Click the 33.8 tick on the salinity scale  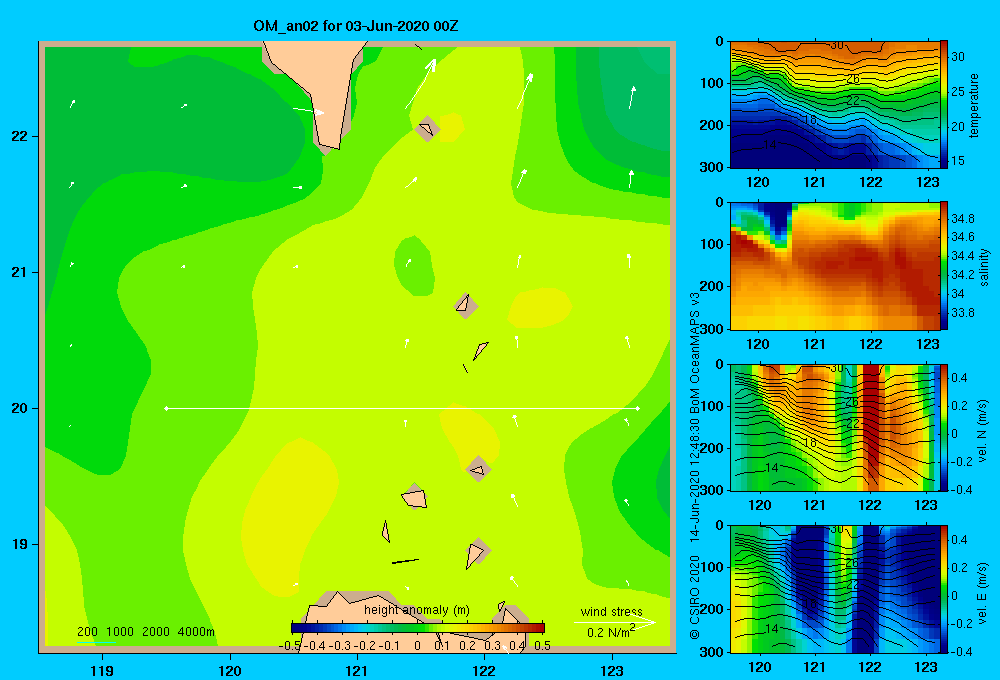(962, 313)
